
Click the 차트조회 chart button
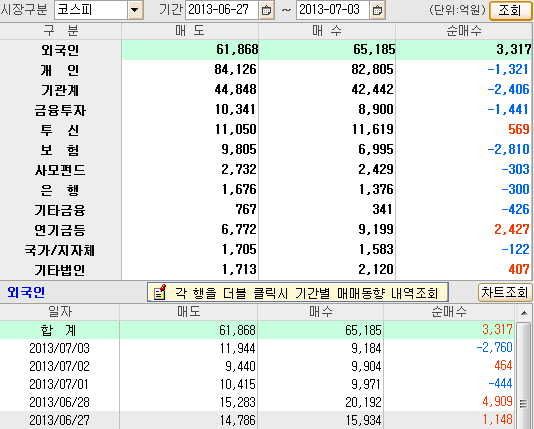(x=505, y=292)
